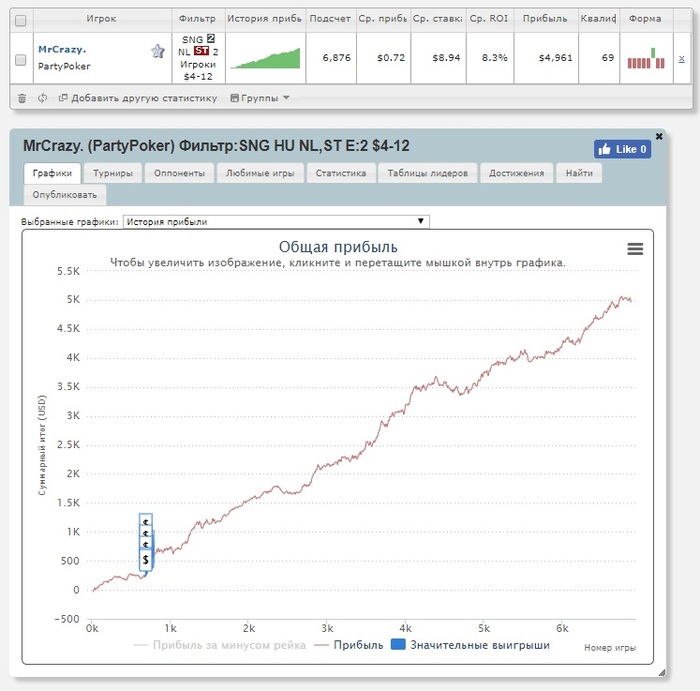Image resolution: width=700 pixels, height=691 pixels.
Task: Open the Любимые игры tab
Action: [260, 173]
